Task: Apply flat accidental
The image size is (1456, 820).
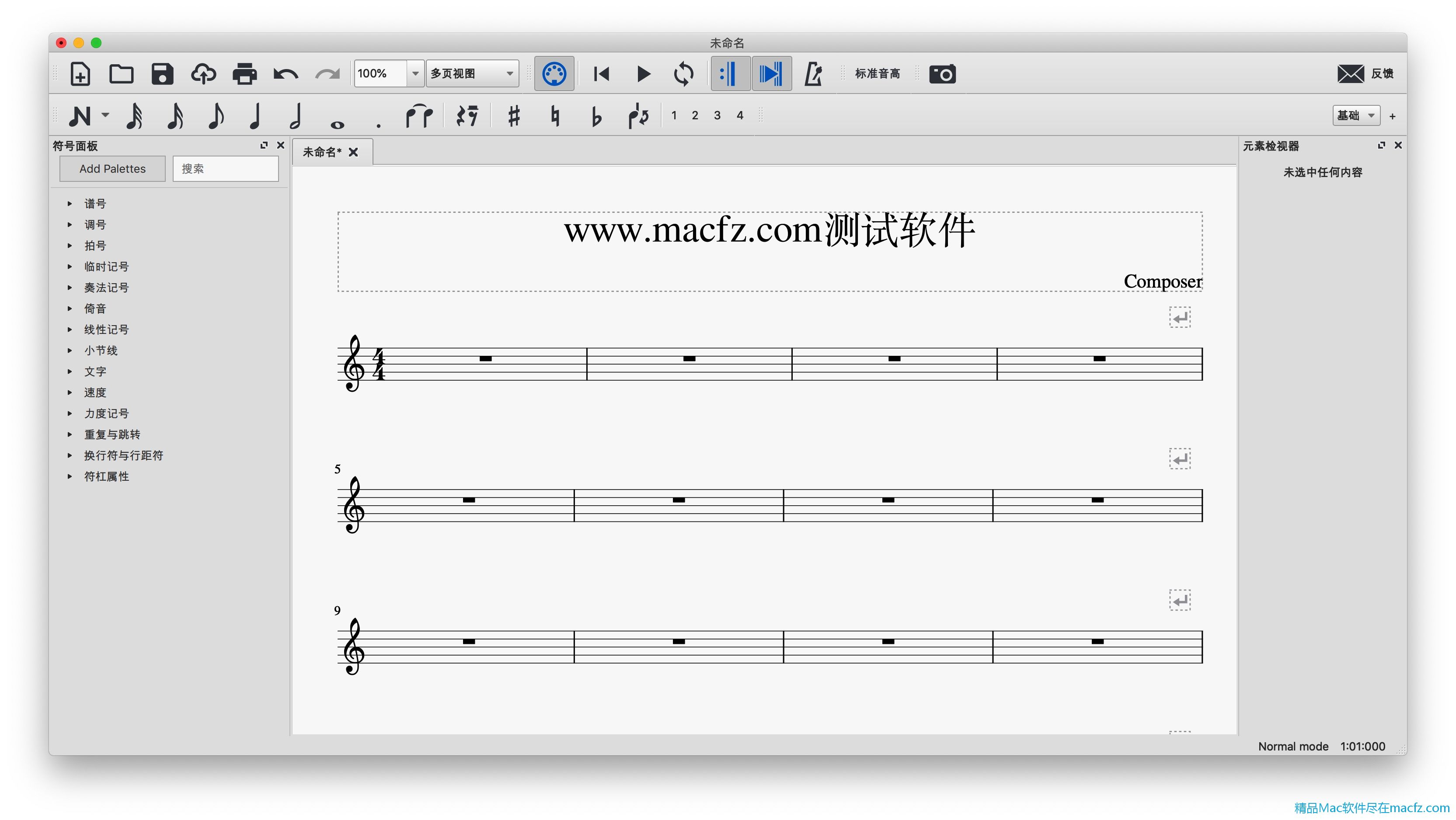Action: coord(596,117)
